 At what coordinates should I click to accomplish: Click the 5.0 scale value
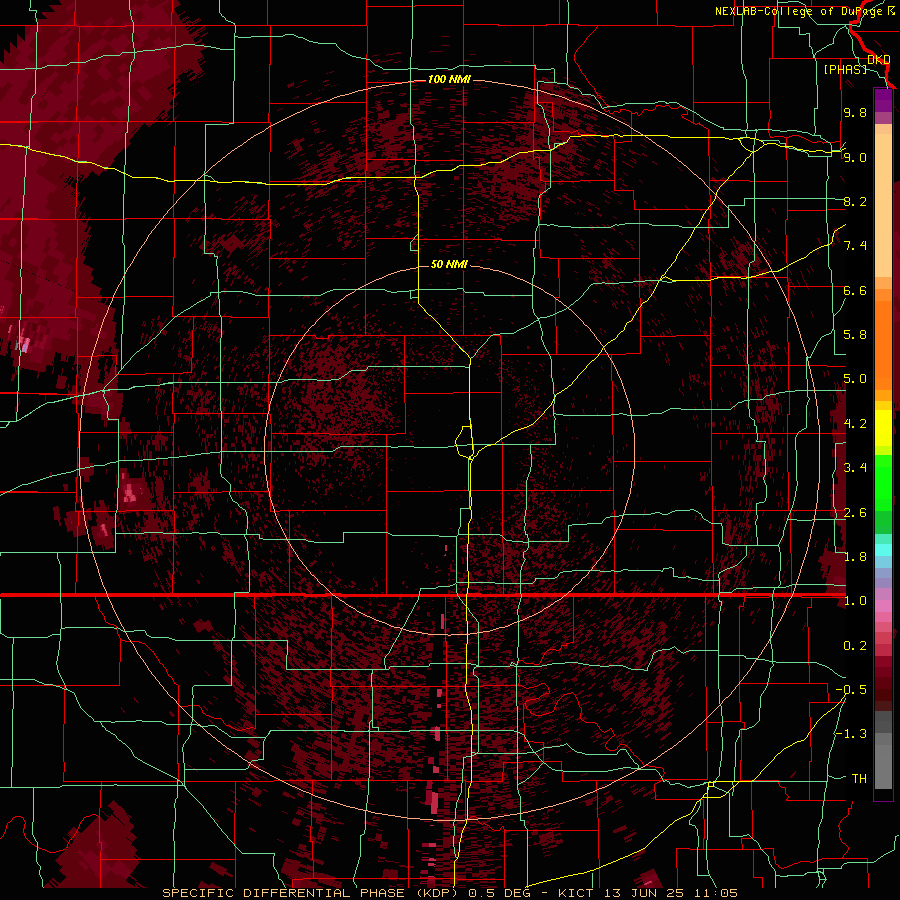tap(855, 379)
